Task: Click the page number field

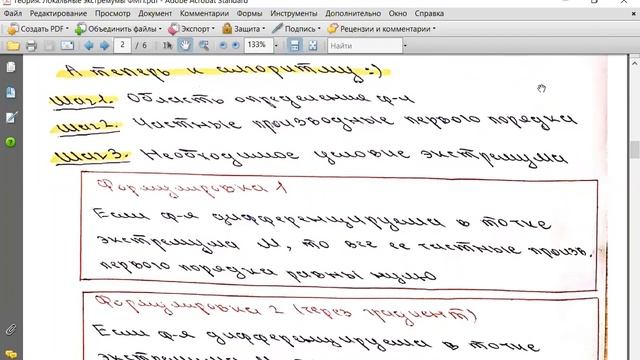Action: [x=122, y=45]
